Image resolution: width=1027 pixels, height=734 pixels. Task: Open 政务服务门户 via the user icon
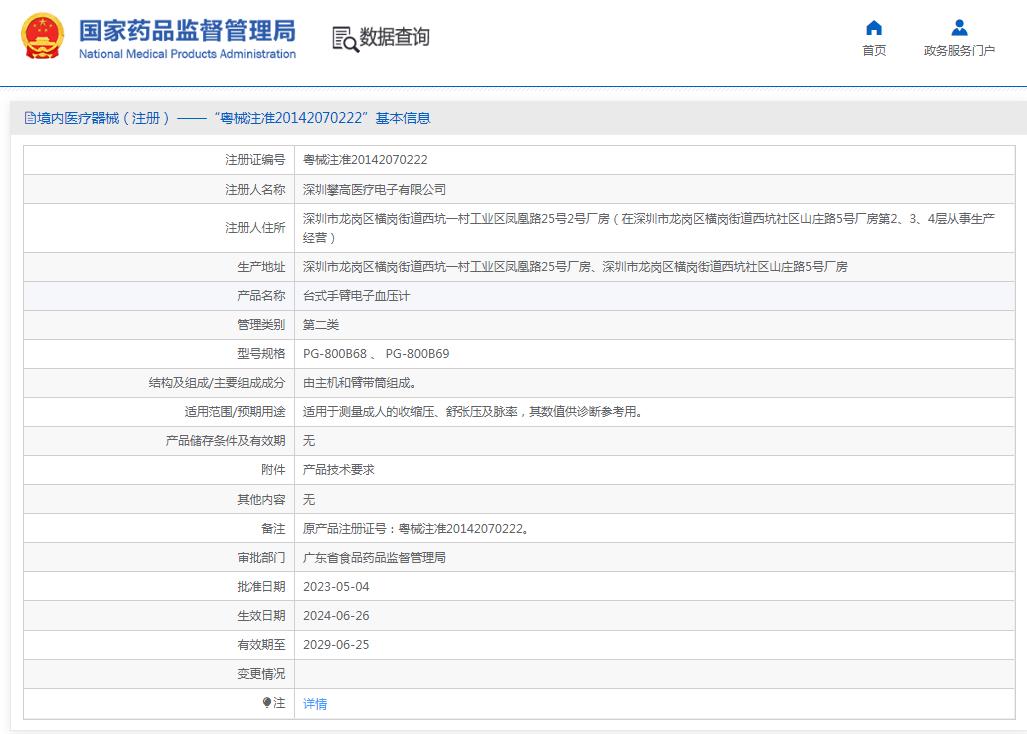(x=960, y=28)
